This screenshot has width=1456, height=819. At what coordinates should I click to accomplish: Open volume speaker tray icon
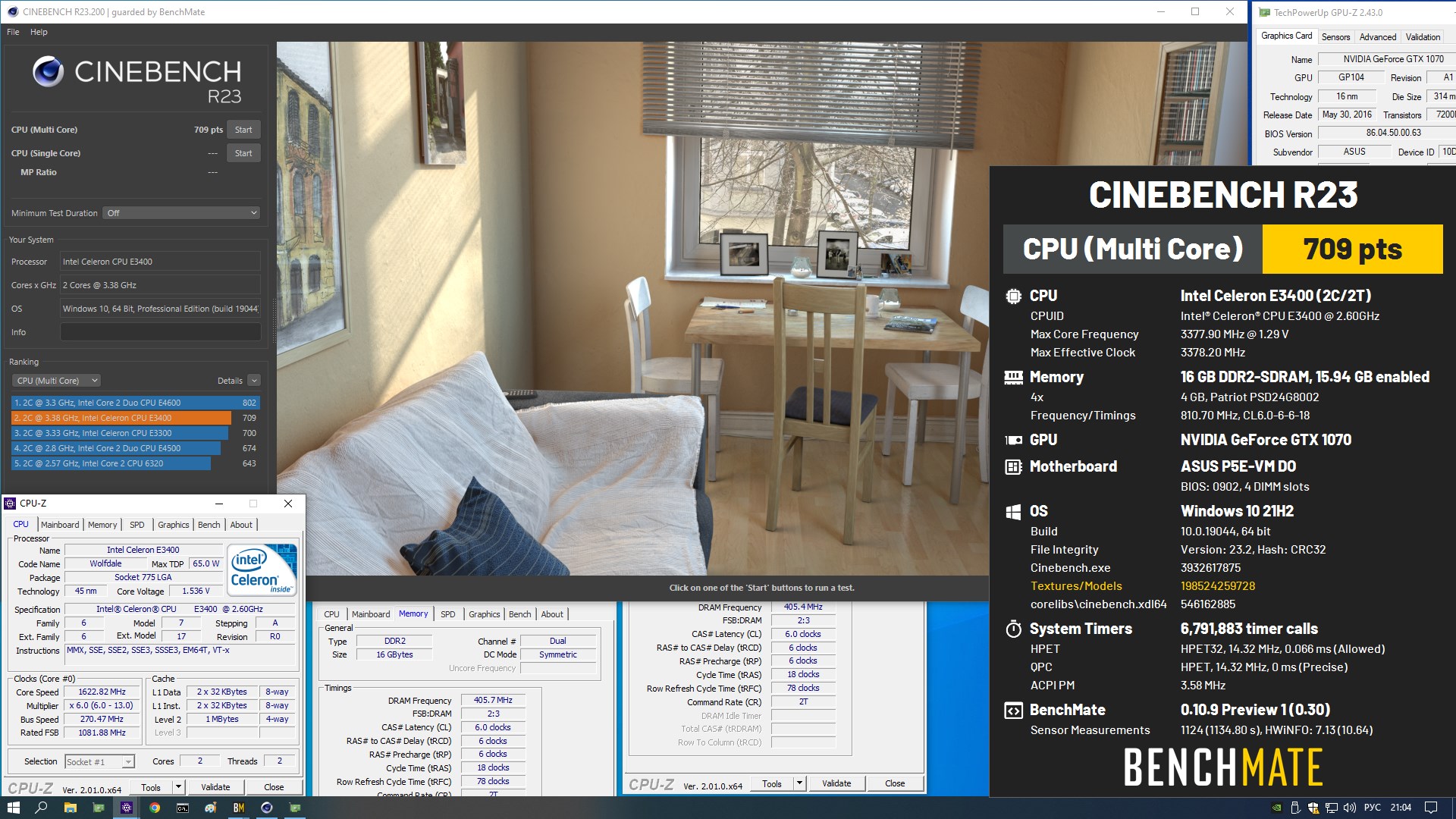(1349, 808)
